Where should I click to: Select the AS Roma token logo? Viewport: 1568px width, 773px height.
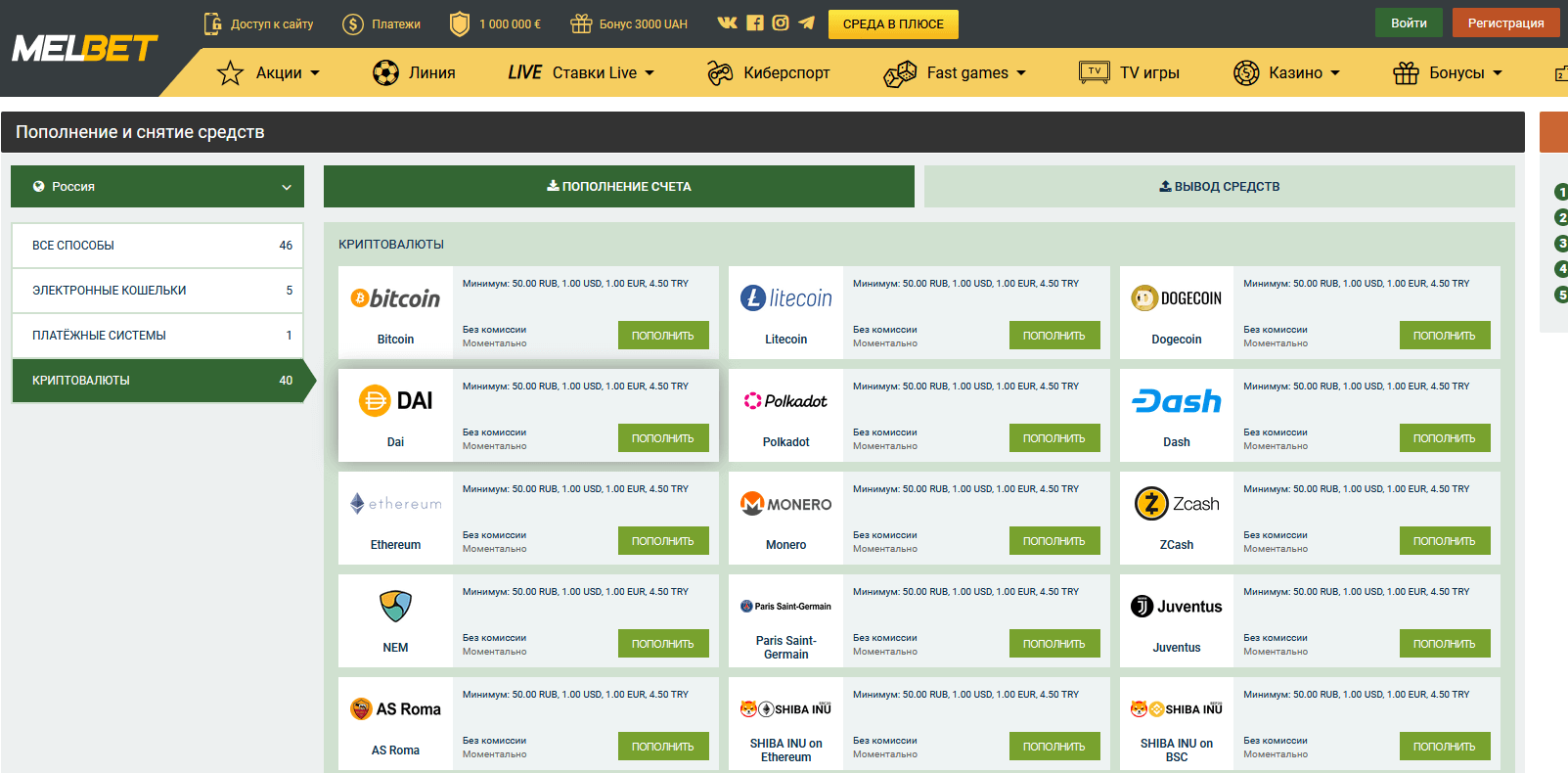tap(395, 708)
